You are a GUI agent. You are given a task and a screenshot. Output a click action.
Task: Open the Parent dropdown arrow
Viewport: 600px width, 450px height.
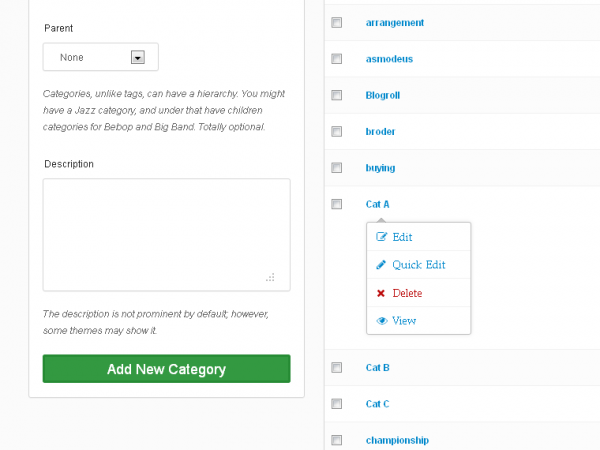click(x=138, y=57)
